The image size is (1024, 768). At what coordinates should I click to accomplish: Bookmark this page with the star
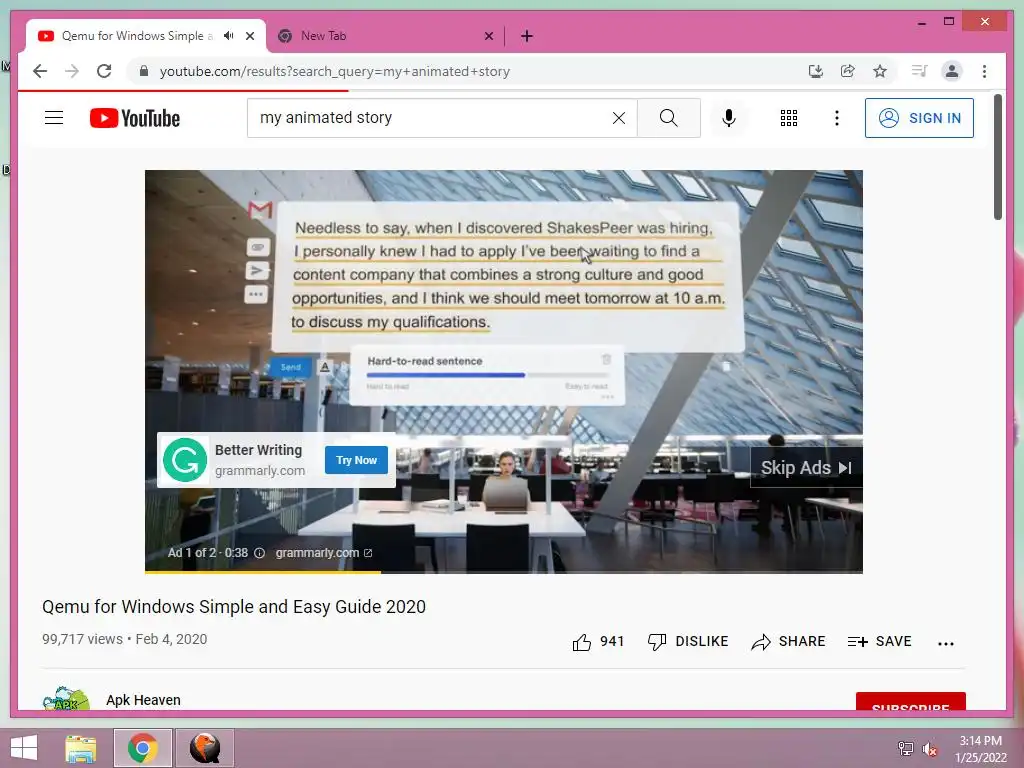coord(880,71)
